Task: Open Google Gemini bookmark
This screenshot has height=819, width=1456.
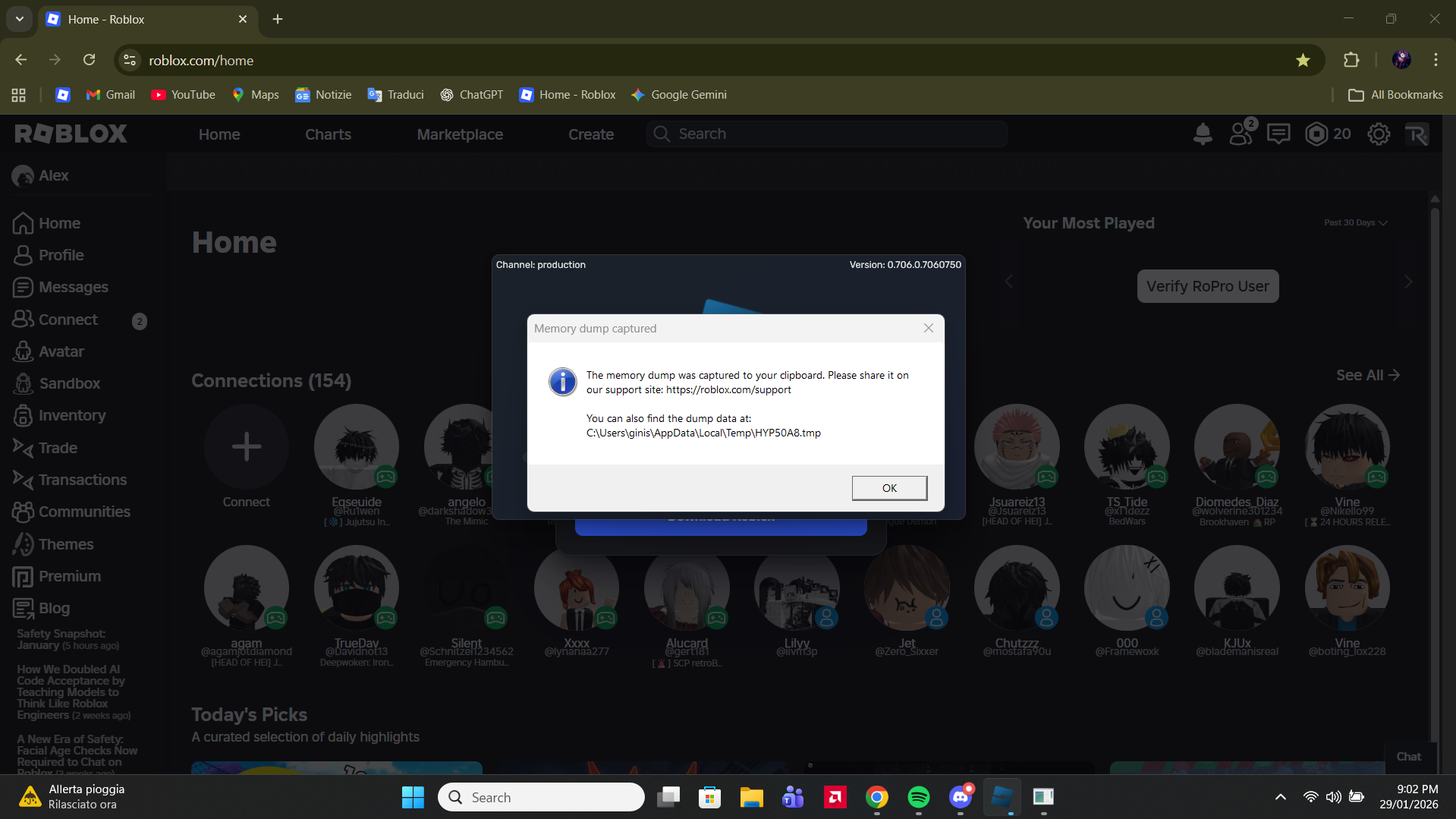Action: [x=679, y=95]
